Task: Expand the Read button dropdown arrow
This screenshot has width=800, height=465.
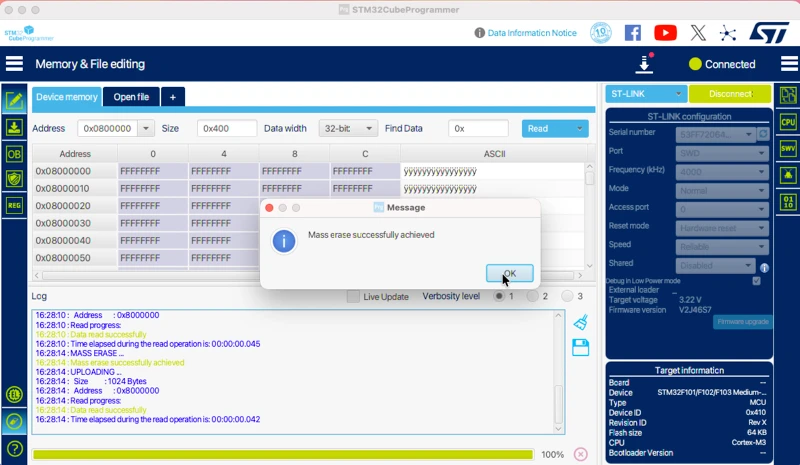Action: coord(579,128)
